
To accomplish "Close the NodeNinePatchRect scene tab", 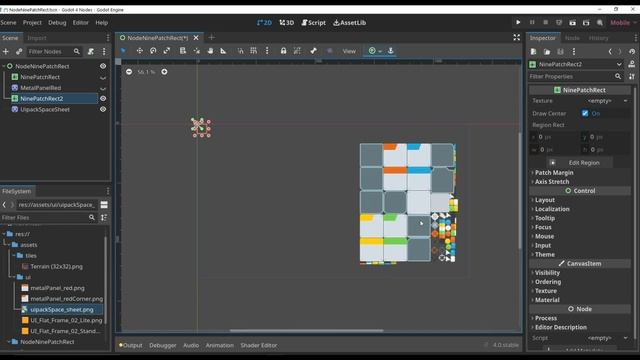I will (196, 38).
